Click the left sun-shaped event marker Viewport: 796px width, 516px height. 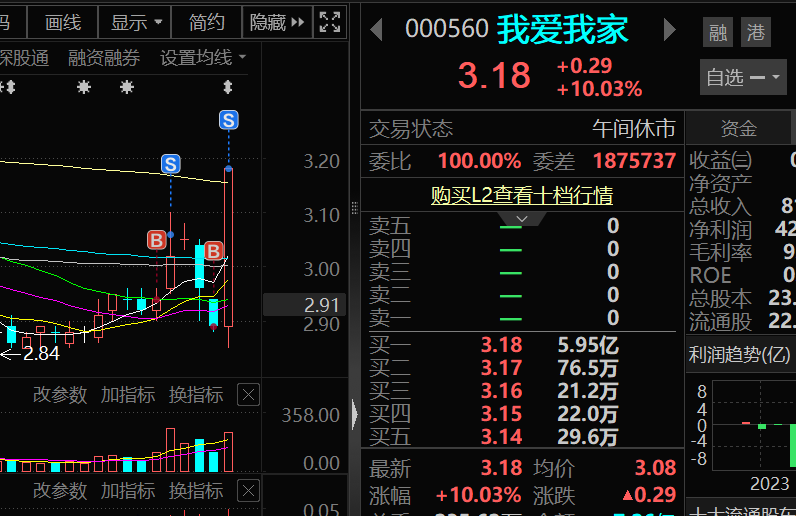[84, 87]
